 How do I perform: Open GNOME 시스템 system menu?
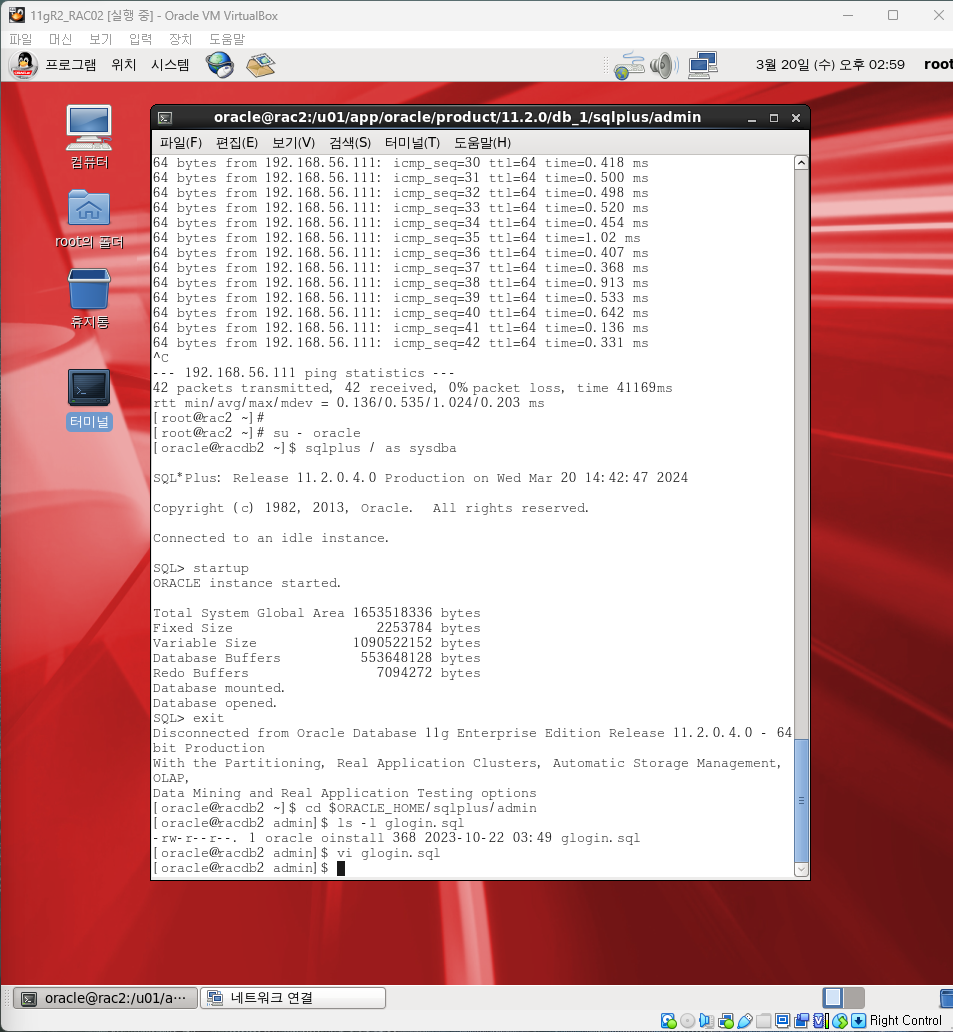point(170,65)
